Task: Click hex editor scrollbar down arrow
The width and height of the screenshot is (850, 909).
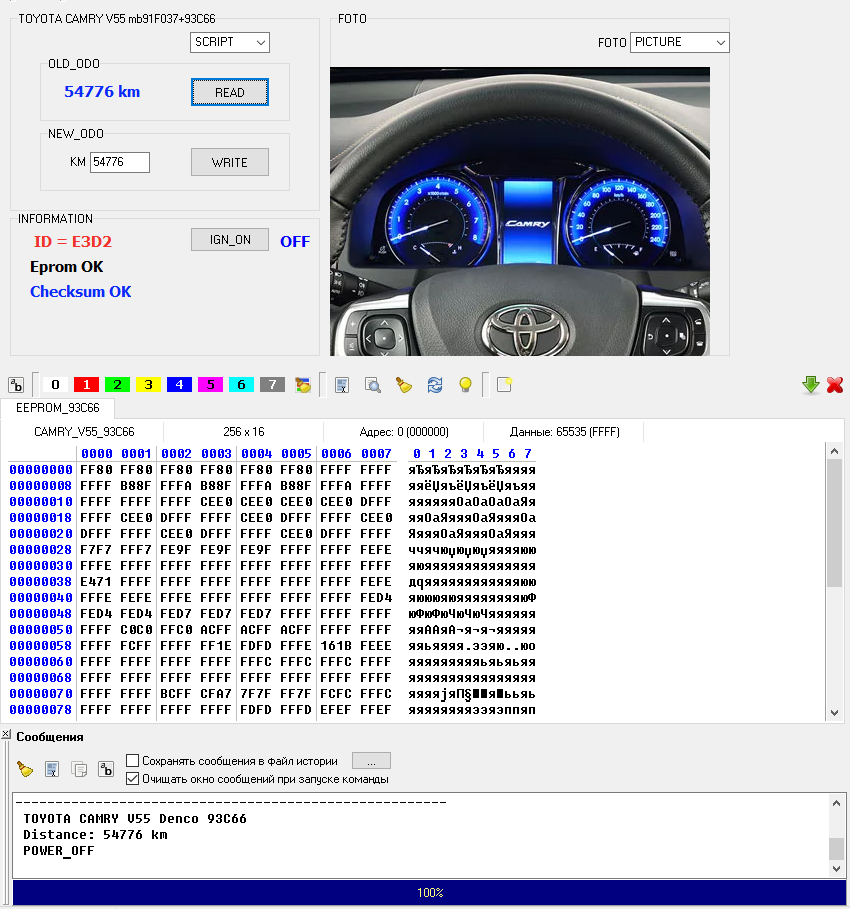Action: pos(834,712)
